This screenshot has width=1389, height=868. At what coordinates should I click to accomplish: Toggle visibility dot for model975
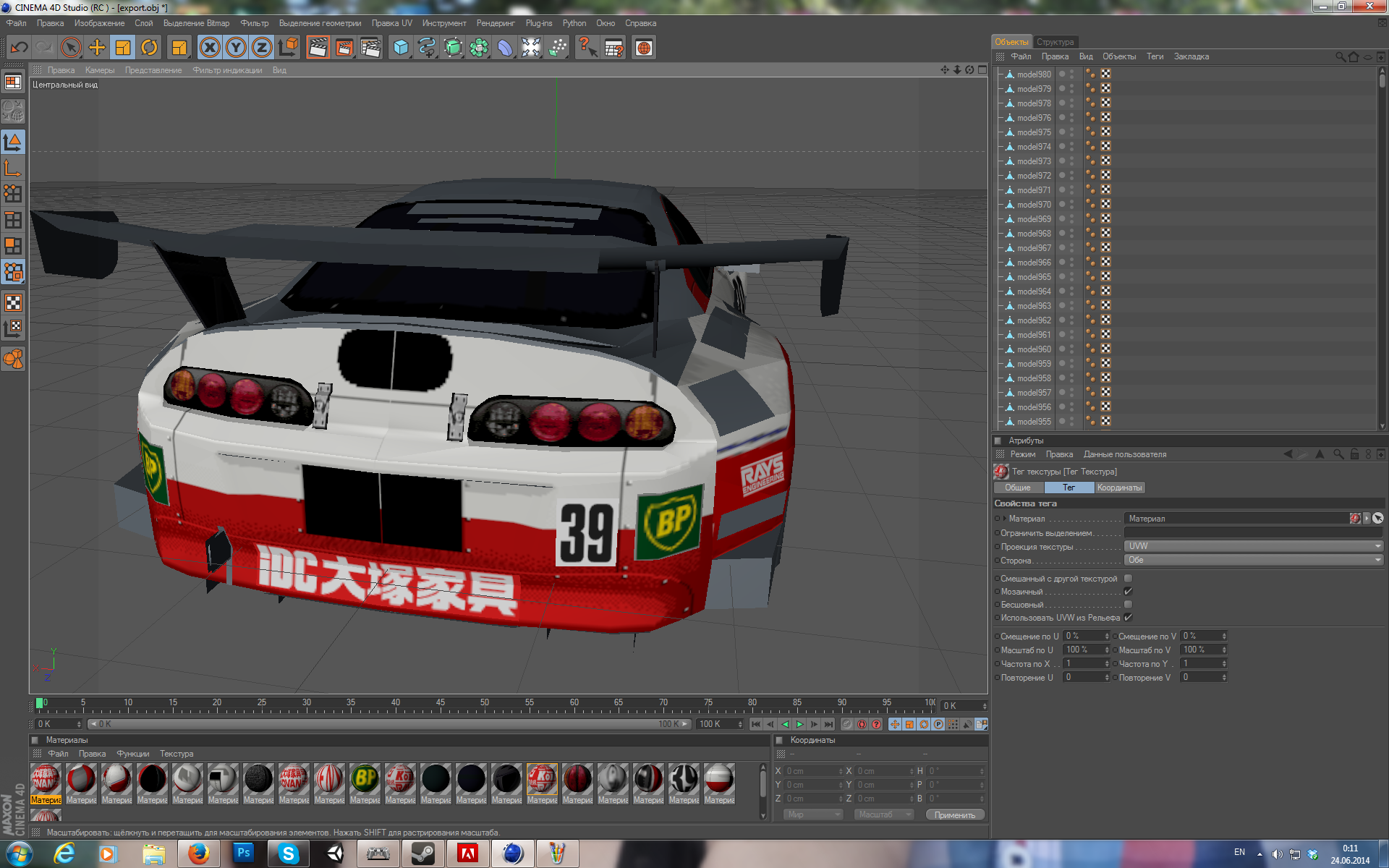click(1062, 130)
